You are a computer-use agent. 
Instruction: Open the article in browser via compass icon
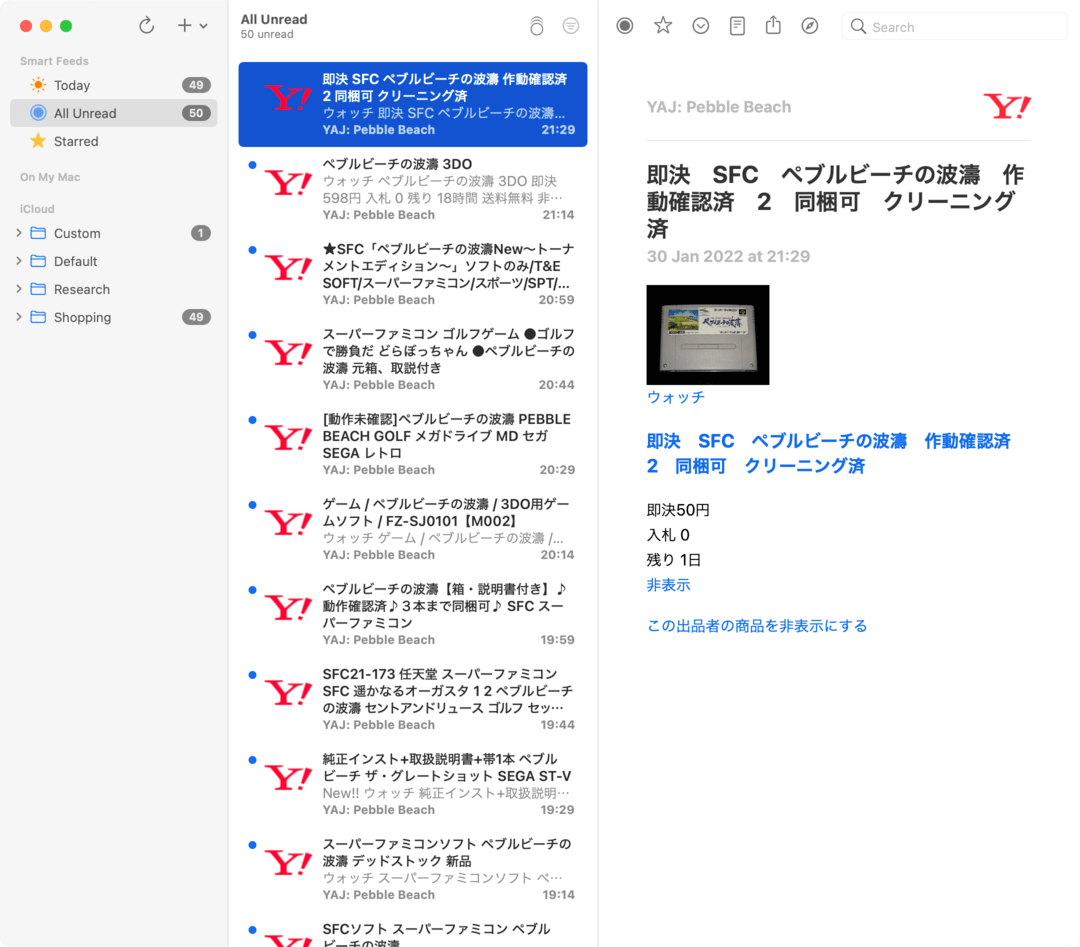point(810,26)
